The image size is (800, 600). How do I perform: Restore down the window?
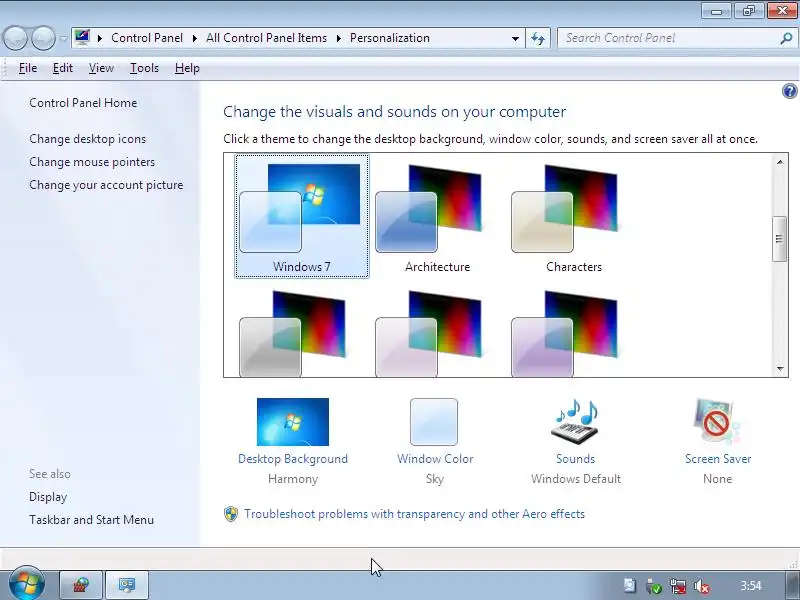tap(749, 10)
